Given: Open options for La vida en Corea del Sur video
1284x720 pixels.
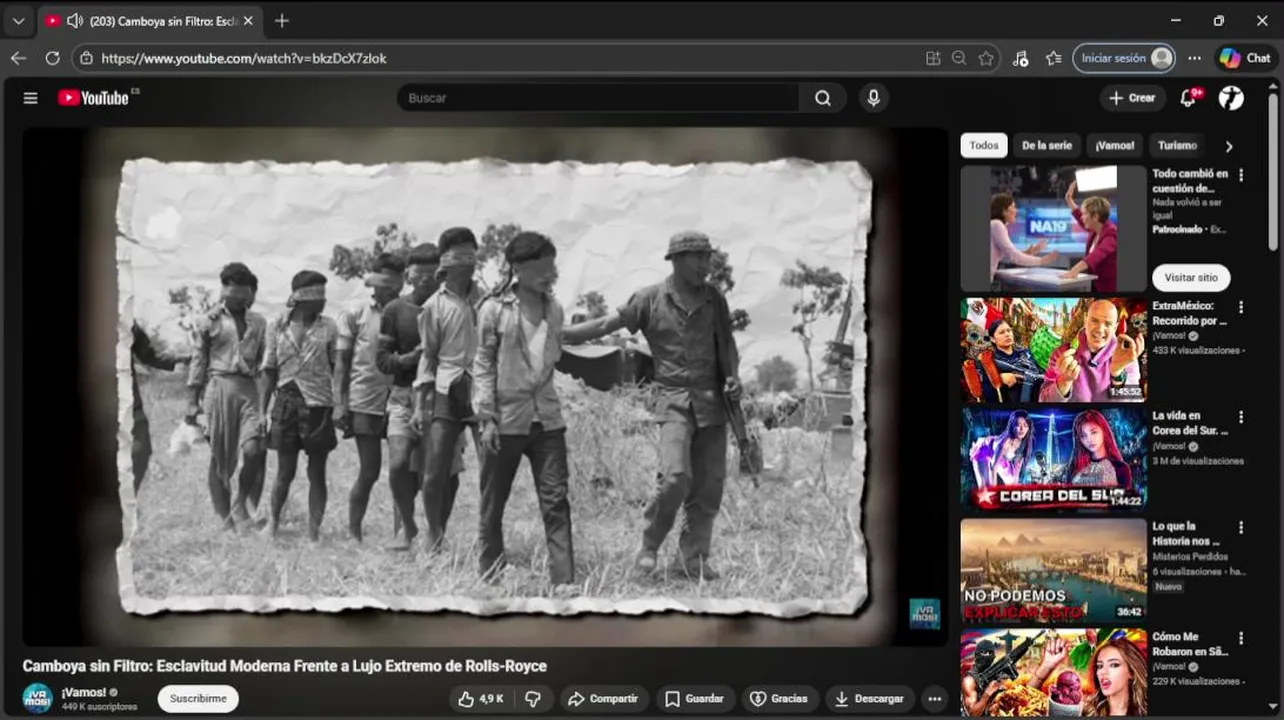Looking at the screenshot, I should (1241, 417).
